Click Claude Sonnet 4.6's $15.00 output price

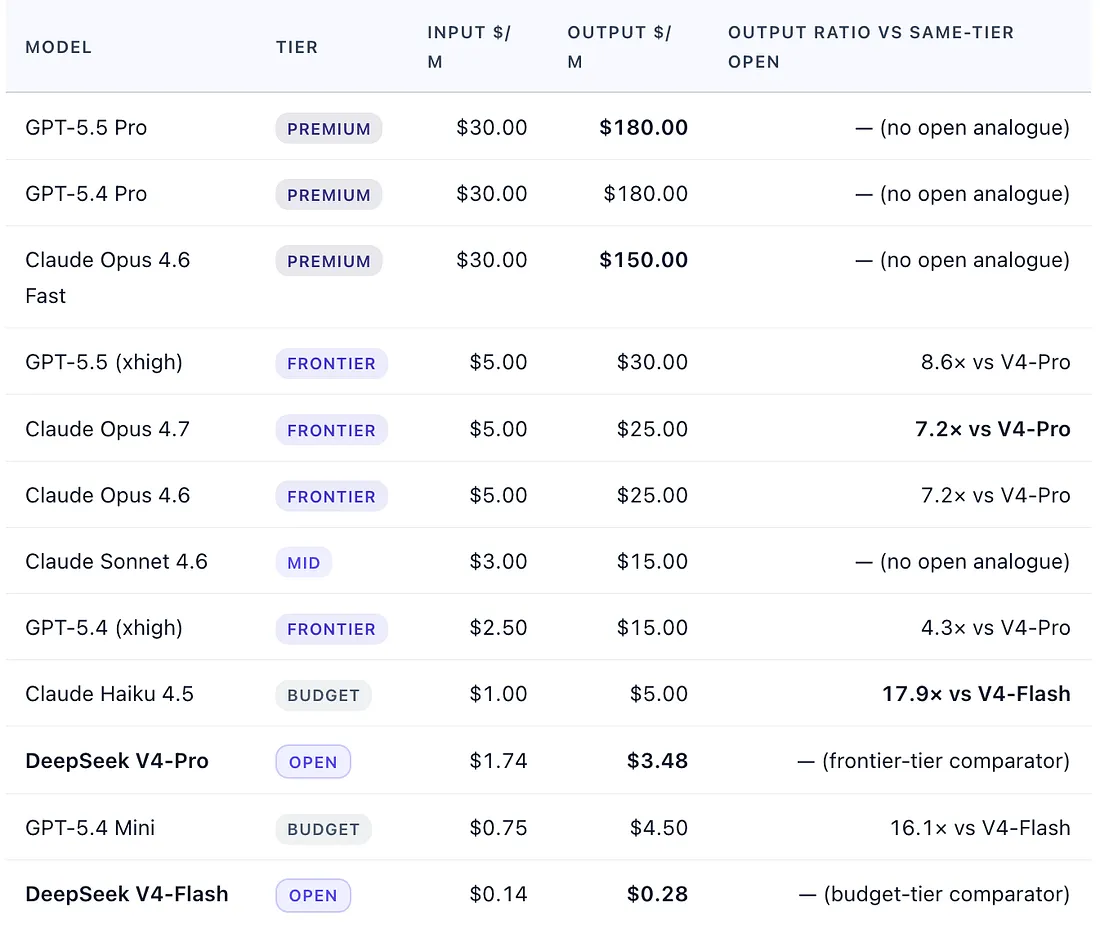tap(652, 561)
